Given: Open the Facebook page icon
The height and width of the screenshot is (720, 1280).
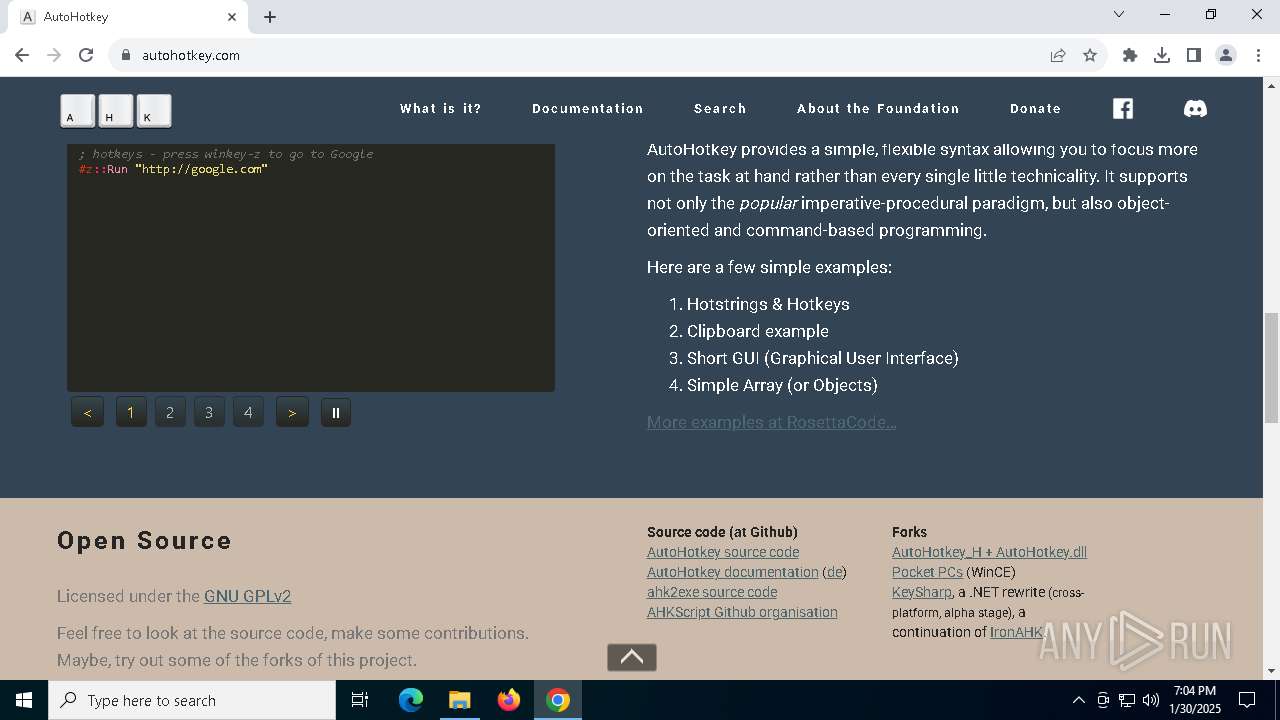Looking at the screenshot, I should (1123, 108).
